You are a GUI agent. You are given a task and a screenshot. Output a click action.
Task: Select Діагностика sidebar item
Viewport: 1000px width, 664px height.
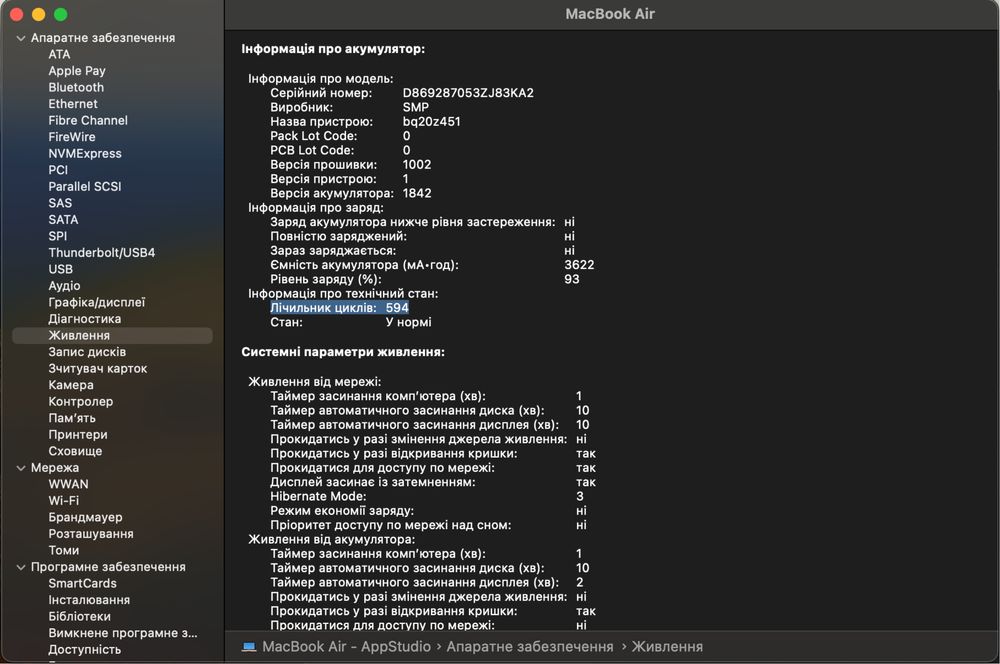coord(84,319)
